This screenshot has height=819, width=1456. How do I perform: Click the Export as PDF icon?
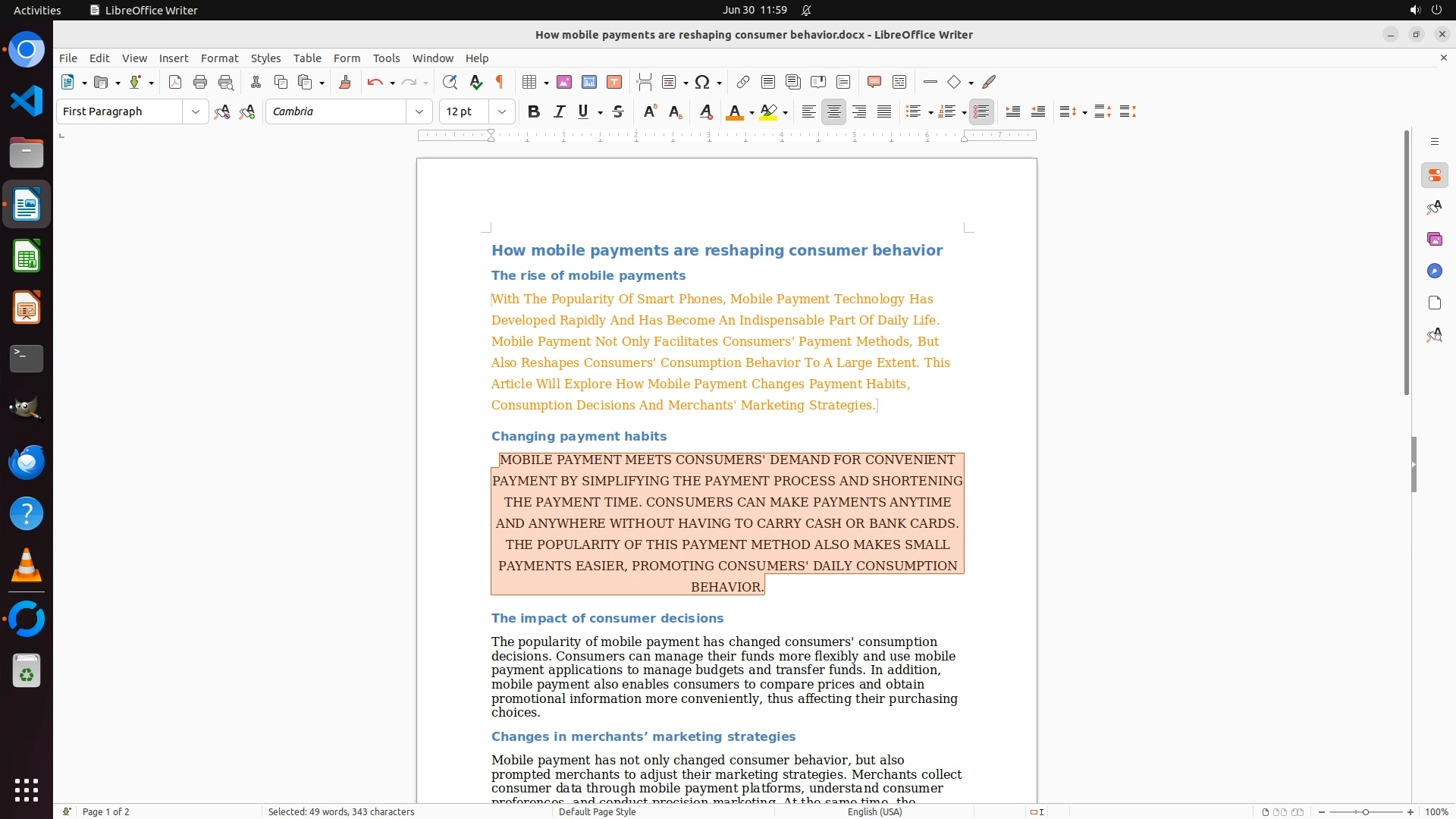pyautogui.click(x=175, y=82)
